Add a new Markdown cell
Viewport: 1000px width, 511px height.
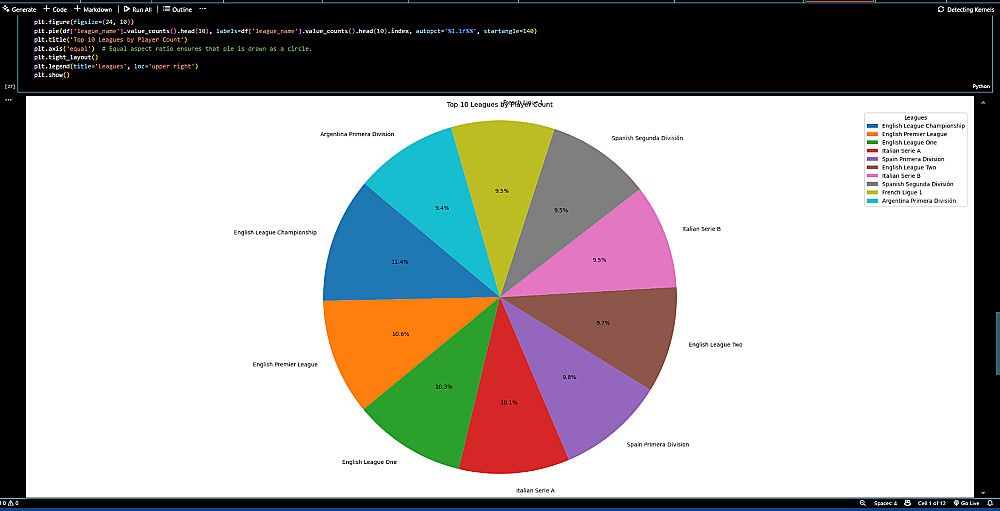93,10
